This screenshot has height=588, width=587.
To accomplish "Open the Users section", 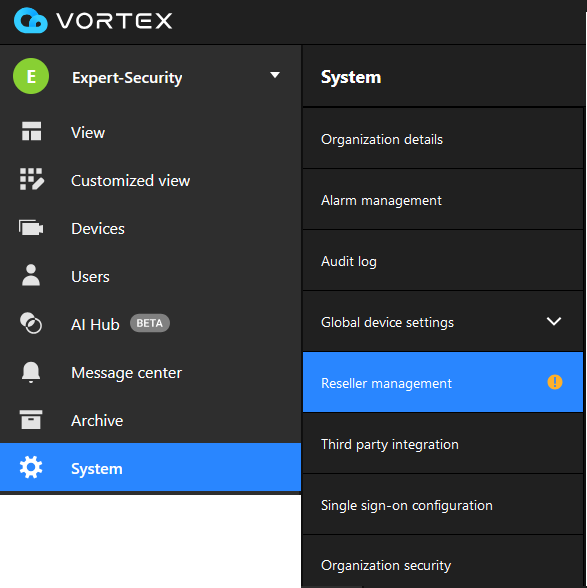I will click(150, 276).
